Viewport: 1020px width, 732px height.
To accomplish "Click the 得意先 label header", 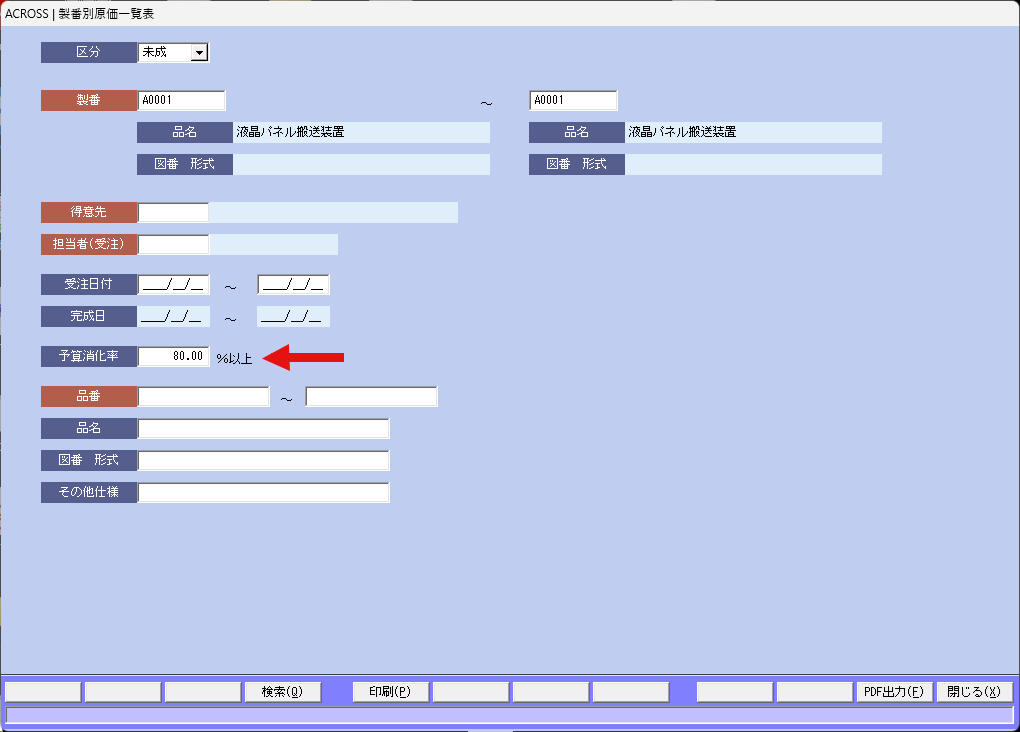I will point(88,212).
